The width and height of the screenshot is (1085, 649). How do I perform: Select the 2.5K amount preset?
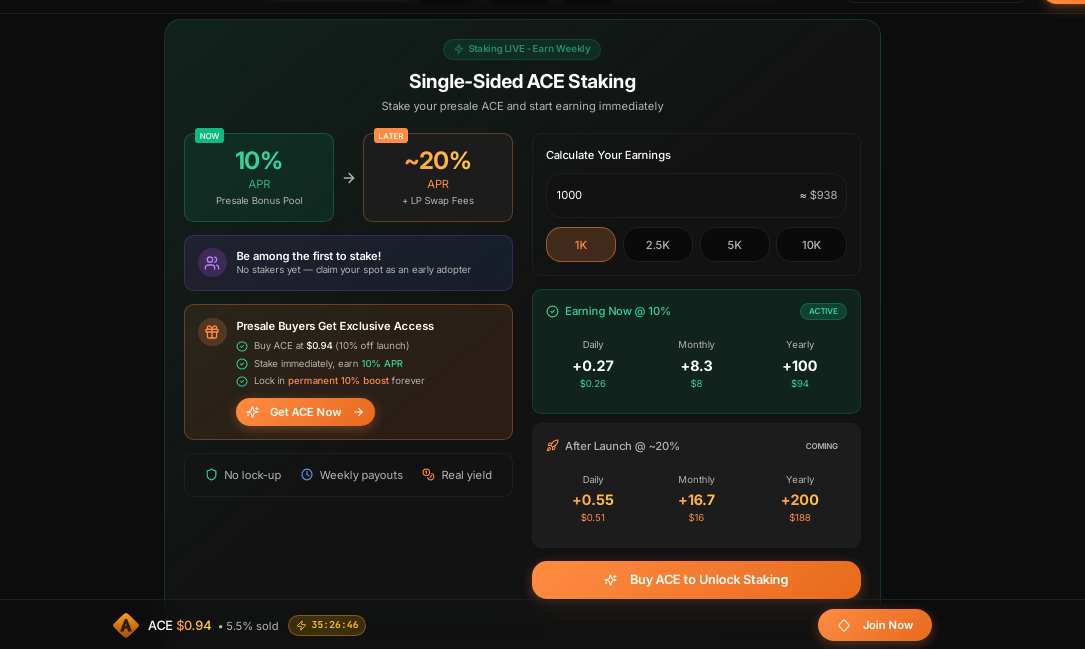pos(658,245)
